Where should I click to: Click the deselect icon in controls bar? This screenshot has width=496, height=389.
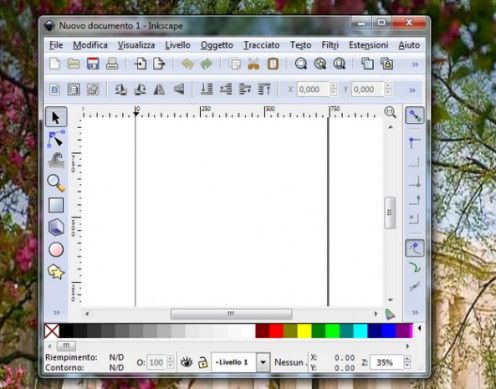[93, 89]
